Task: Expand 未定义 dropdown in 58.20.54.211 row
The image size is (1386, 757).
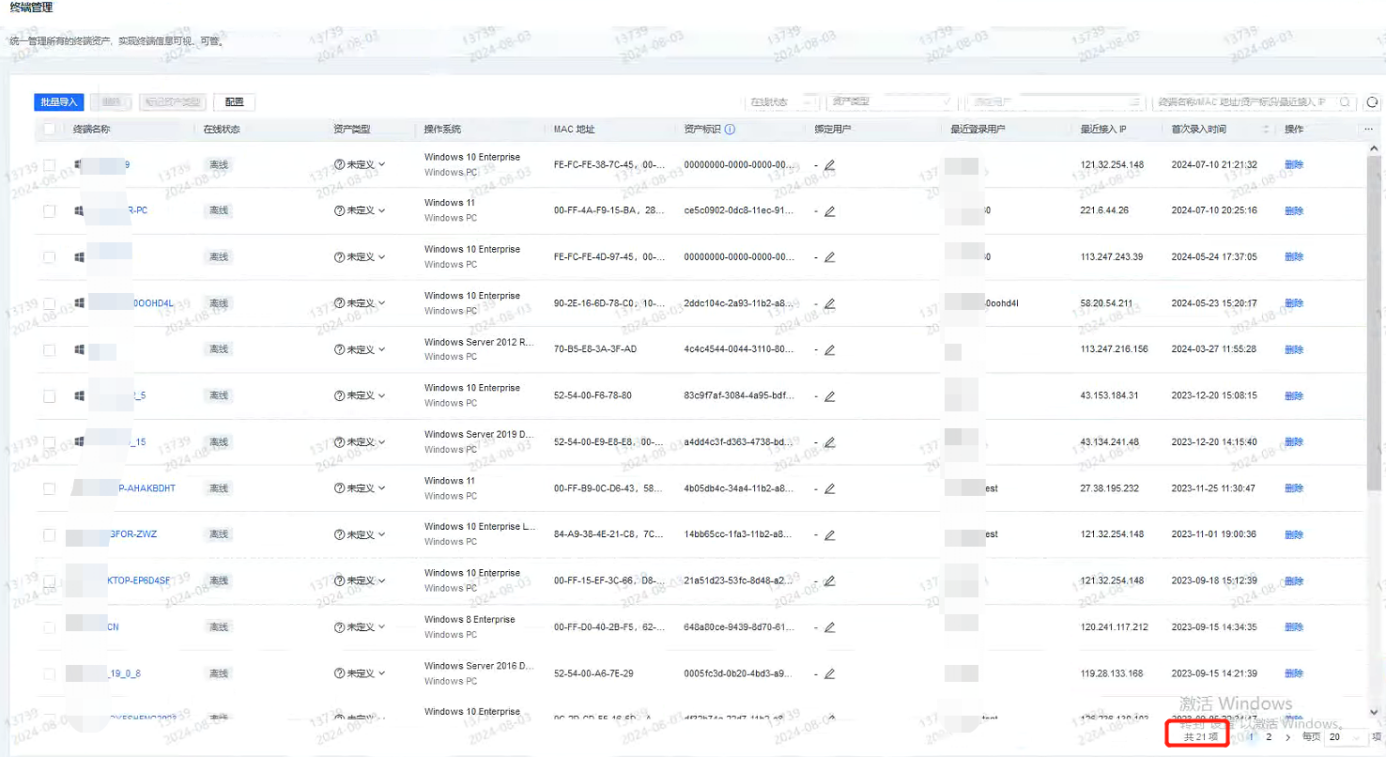Action: (360, 303)
